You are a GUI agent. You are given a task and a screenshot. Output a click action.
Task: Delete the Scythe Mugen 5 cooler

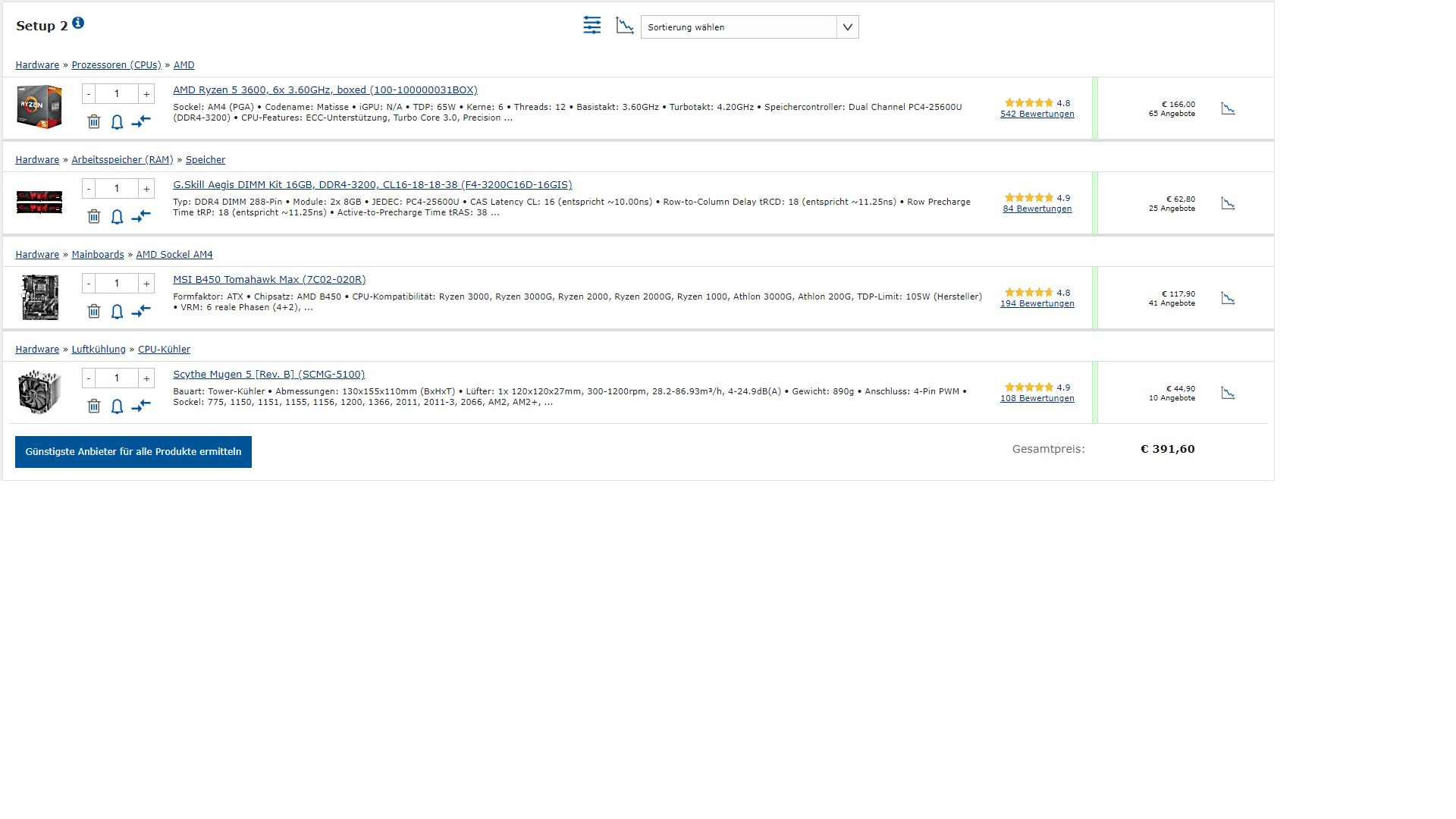click(94, 406)
